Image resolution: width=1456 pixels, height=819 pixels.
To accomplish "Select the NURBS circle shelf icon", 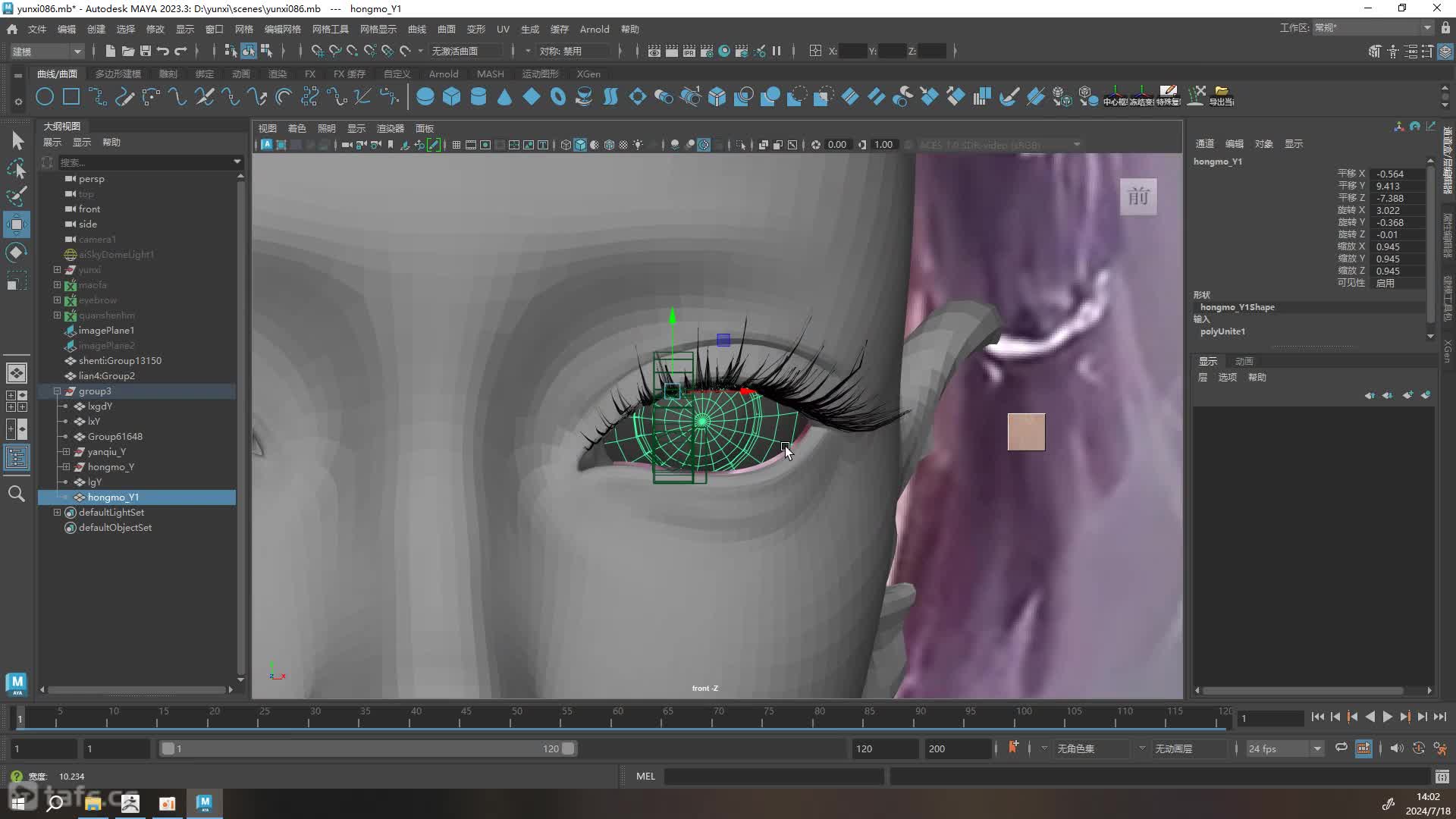I will (45, 97).
